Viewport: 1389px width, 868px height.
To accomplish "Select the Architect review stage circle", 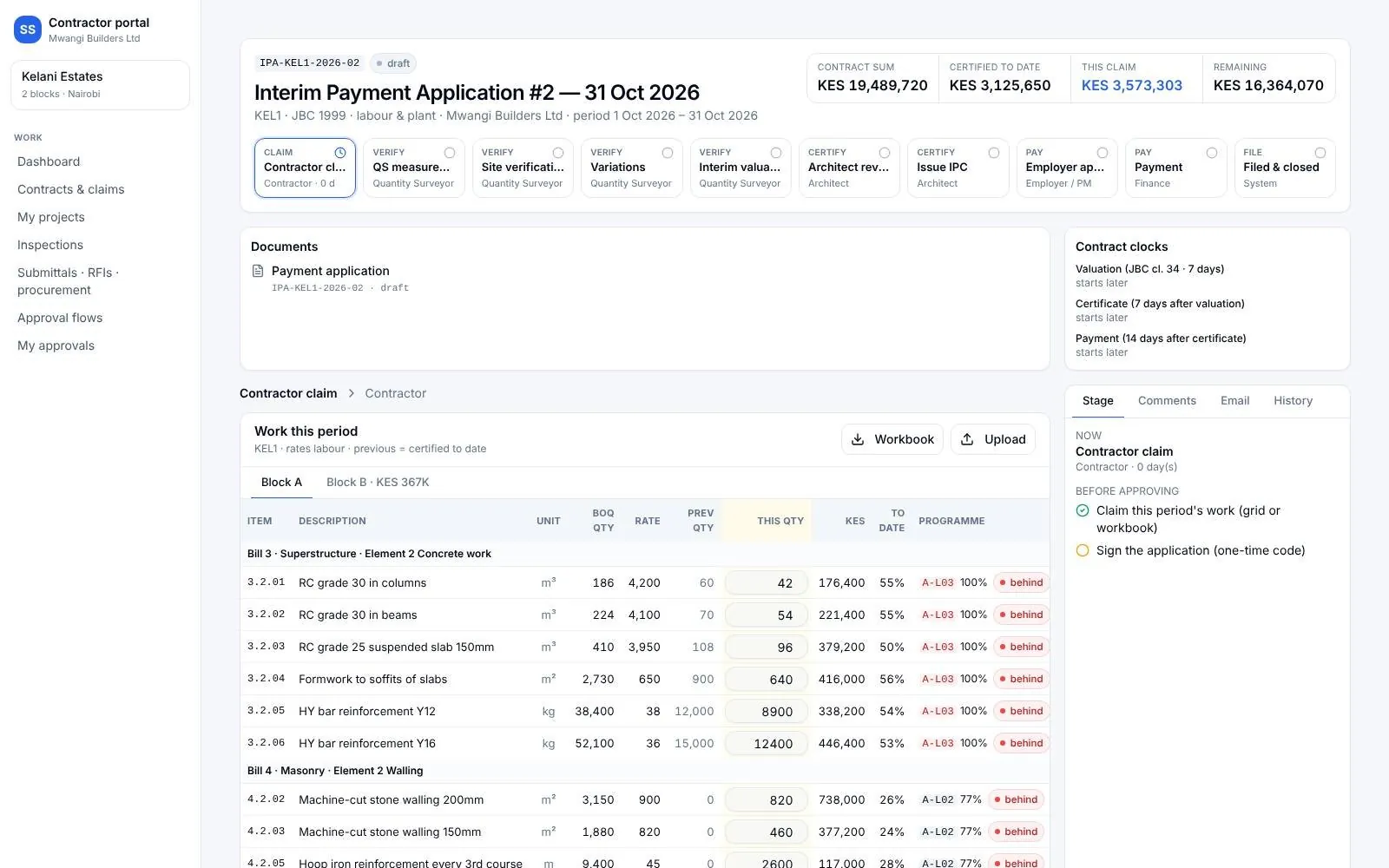I will click(885, 153).
